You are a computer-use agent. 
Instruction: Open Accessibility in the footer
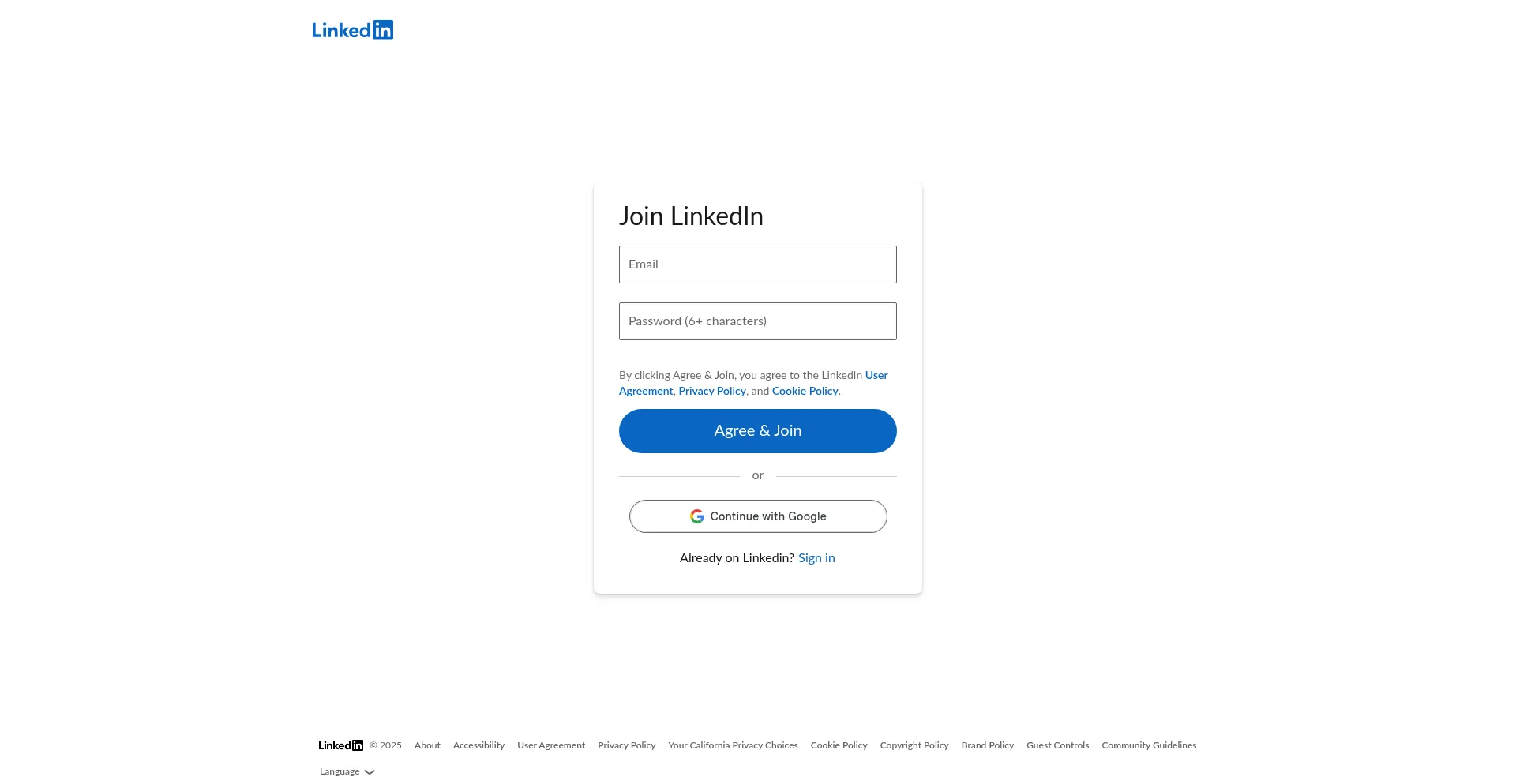pos(478,745)
